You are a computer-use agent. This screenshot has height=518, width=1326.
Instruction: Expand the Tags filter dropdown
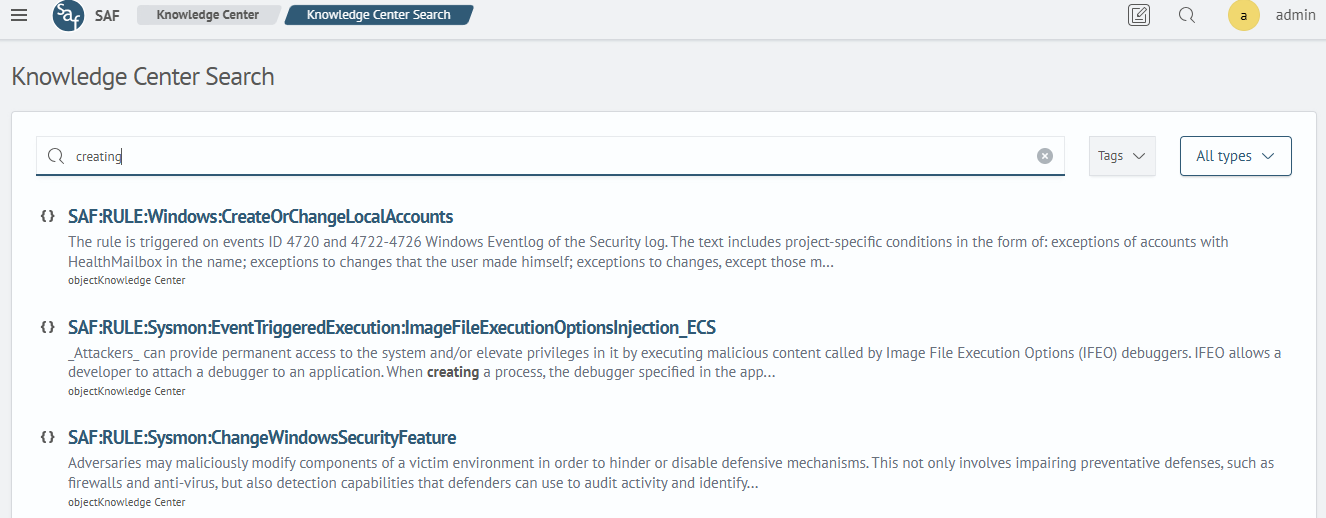coord(1122,156)
